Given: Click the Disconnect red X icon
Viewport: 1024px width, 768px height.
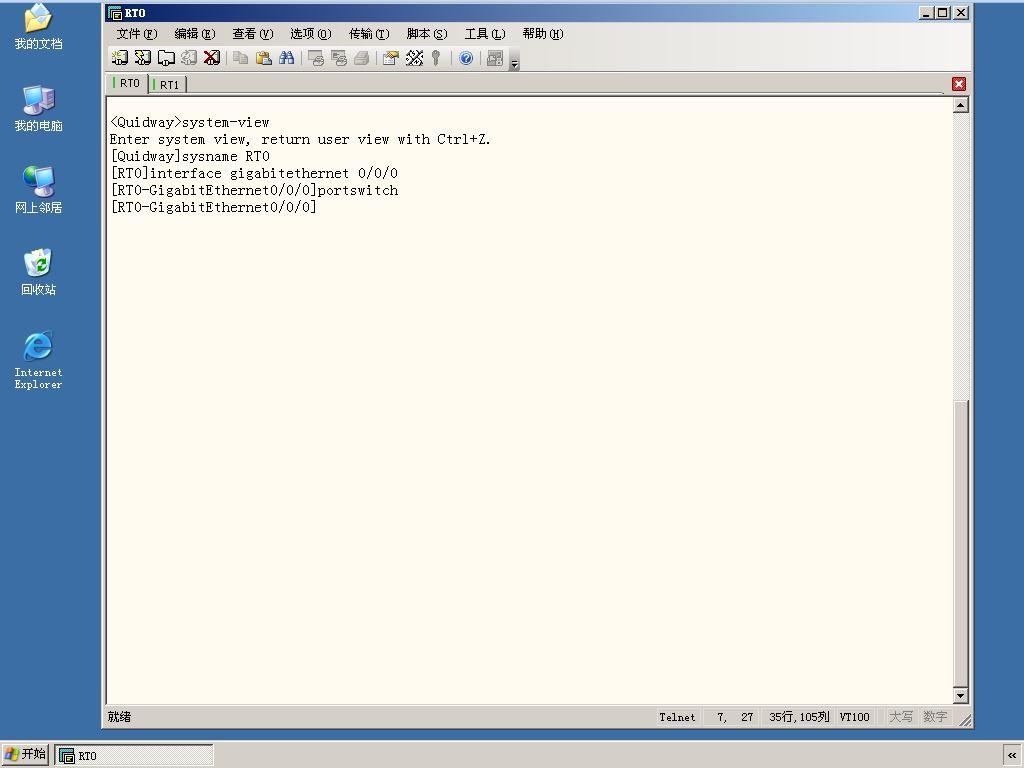Looking at the screenshot, I should tap(212, 58).
